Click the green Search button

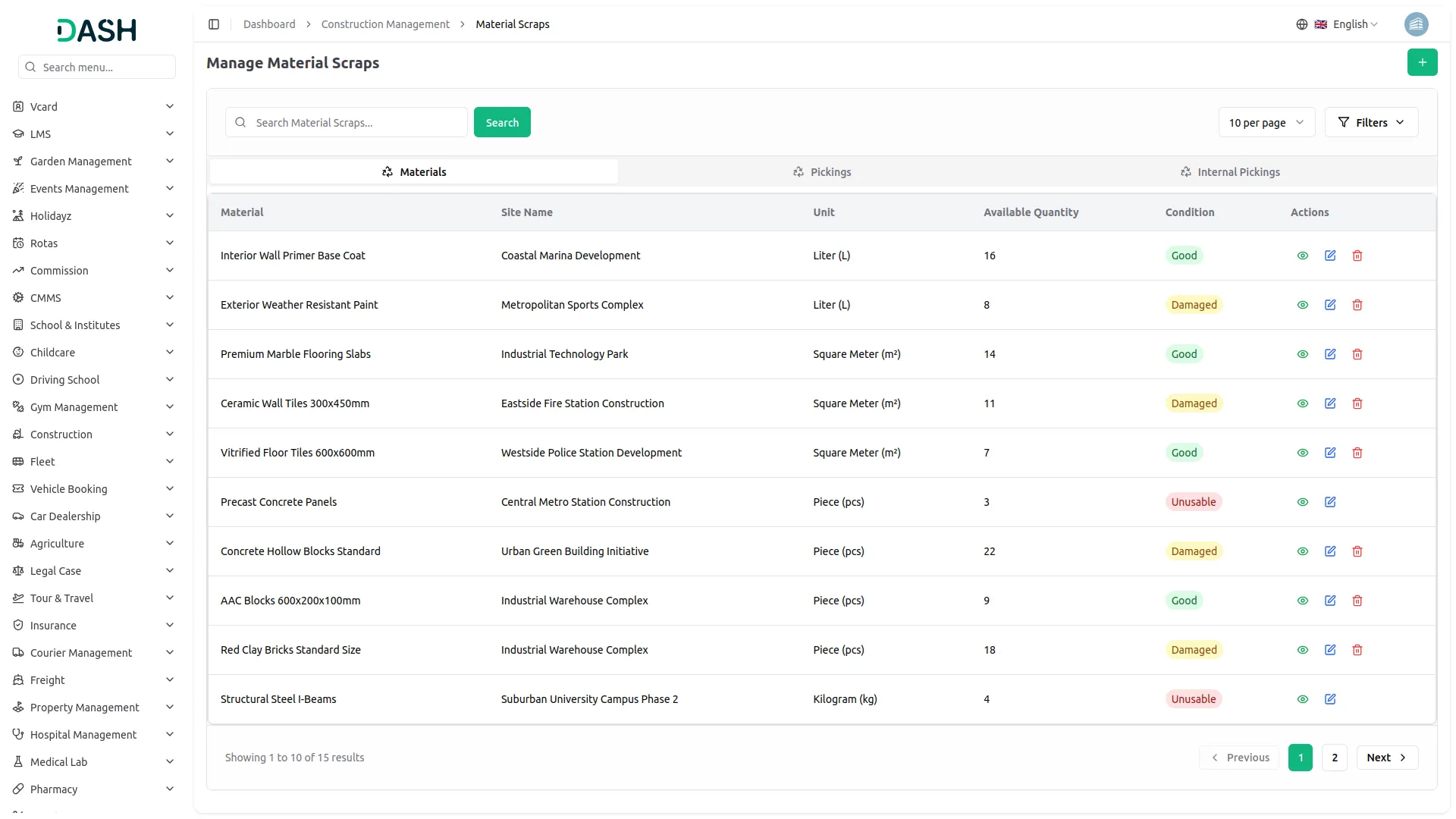(x=502, y=122)
